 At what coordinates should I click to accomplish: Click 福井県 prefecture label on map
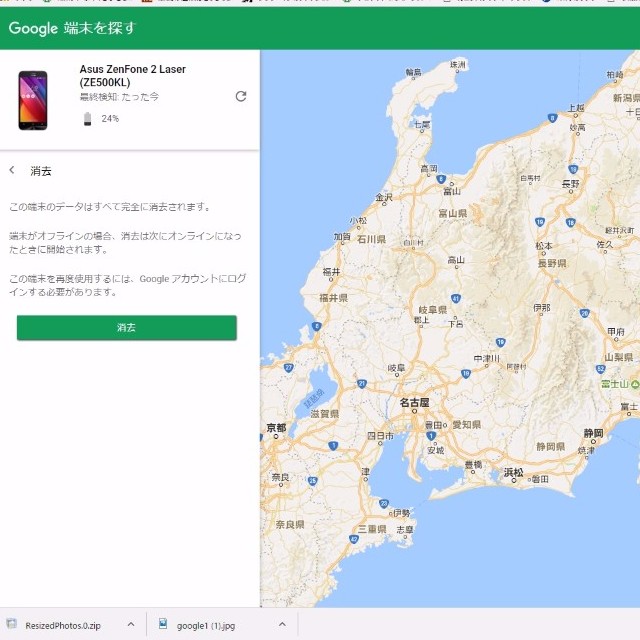coord(333,298)
